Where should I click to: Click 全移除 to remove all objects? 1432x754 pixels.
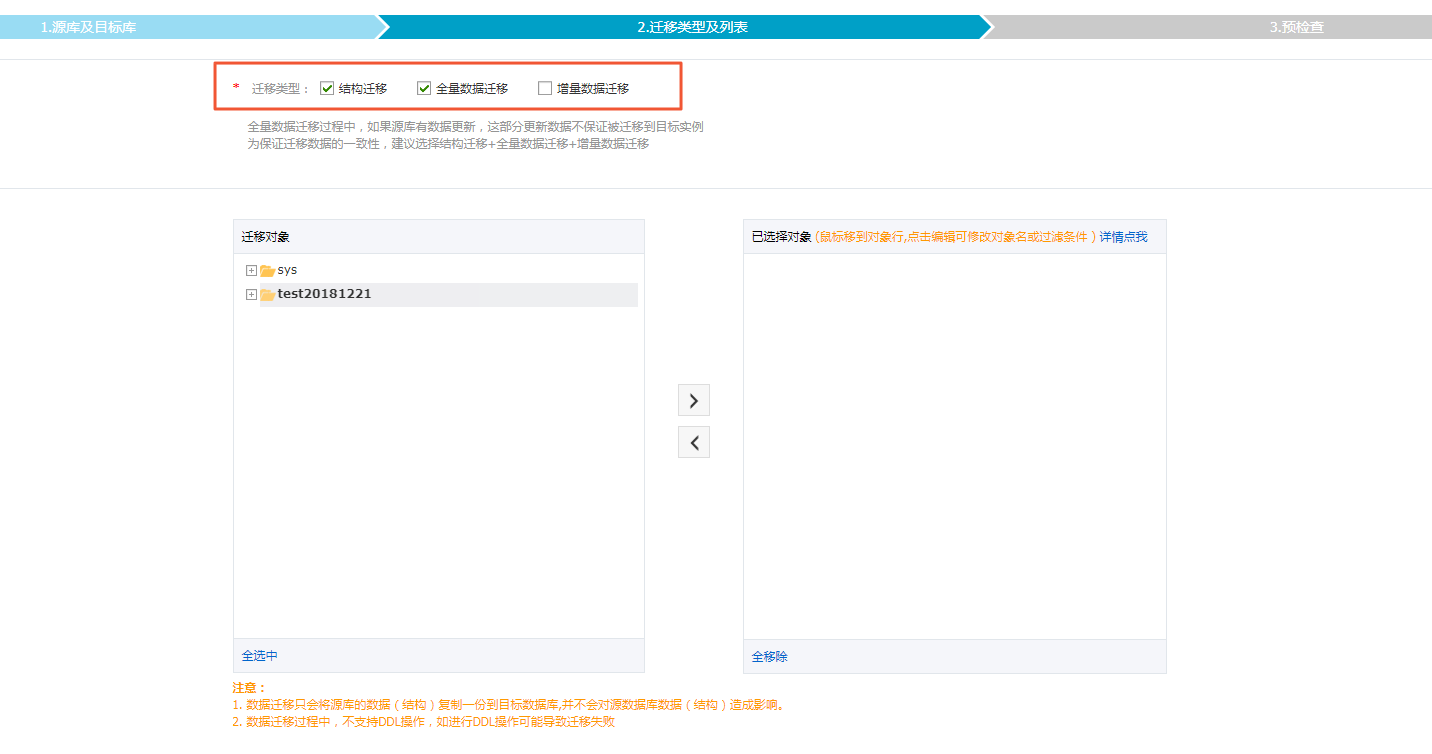[x=770, y=656]
